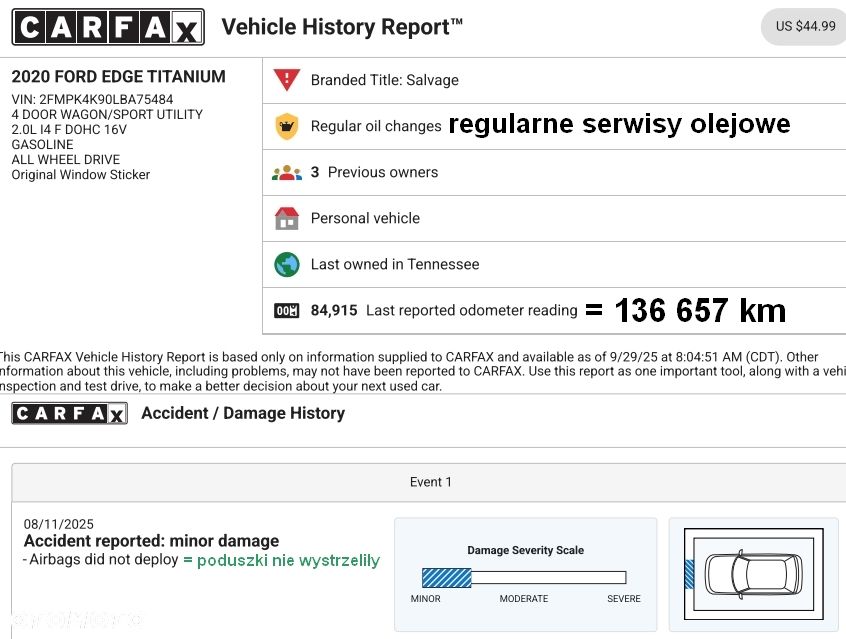
Task: Click the 4 DOOR WAGON/SPORT UTILITY line
Action: pos(107,114)
